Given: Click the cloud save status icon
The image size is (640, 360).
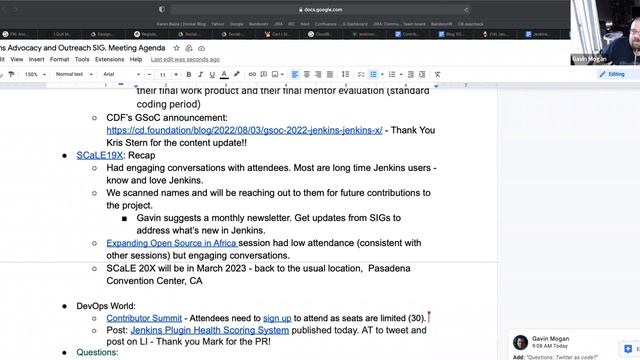Looking at the screenshot, I should click(x=202, y=48).
